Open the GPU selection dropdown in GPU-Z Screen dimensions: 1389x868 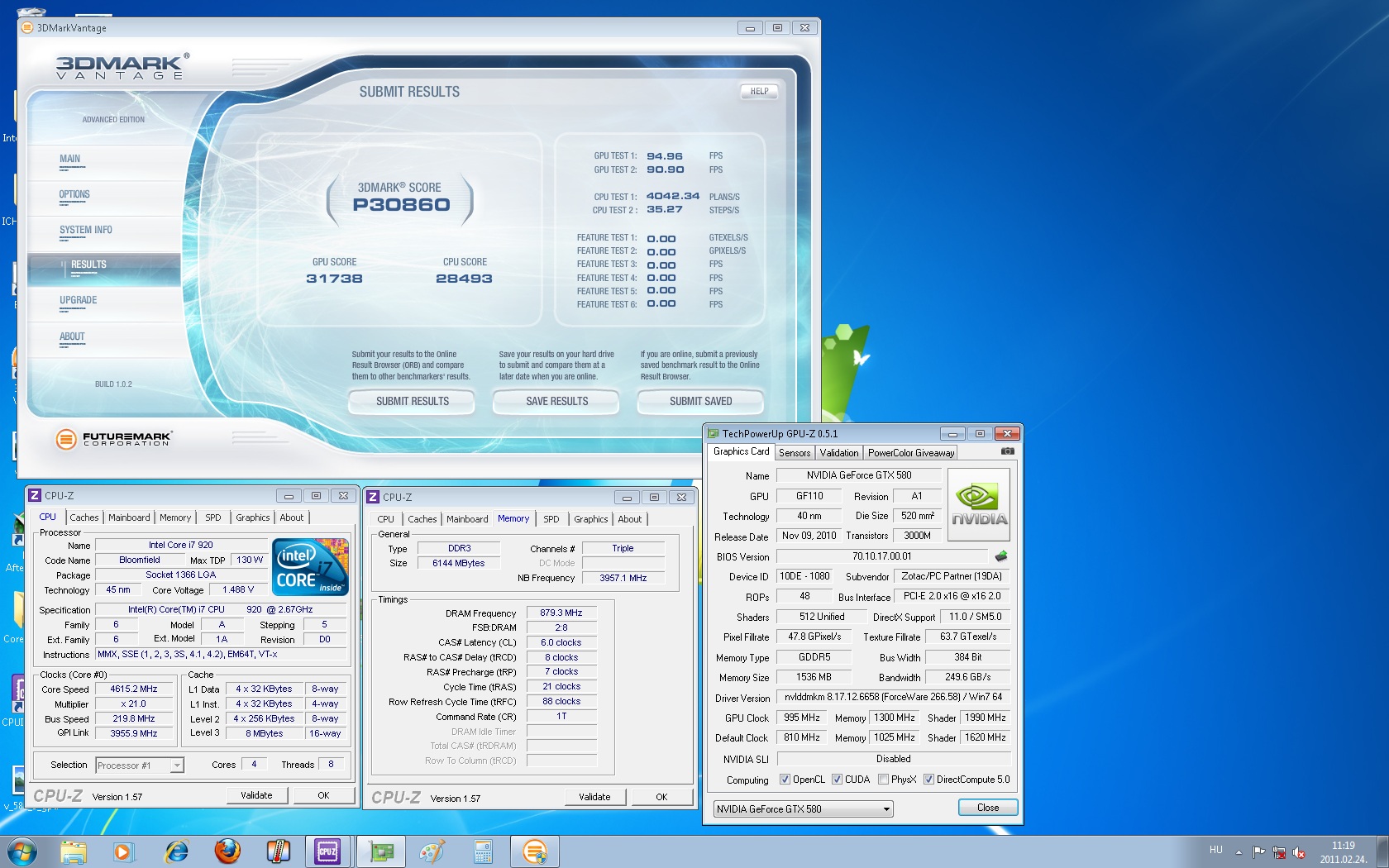tap(803, 808)
